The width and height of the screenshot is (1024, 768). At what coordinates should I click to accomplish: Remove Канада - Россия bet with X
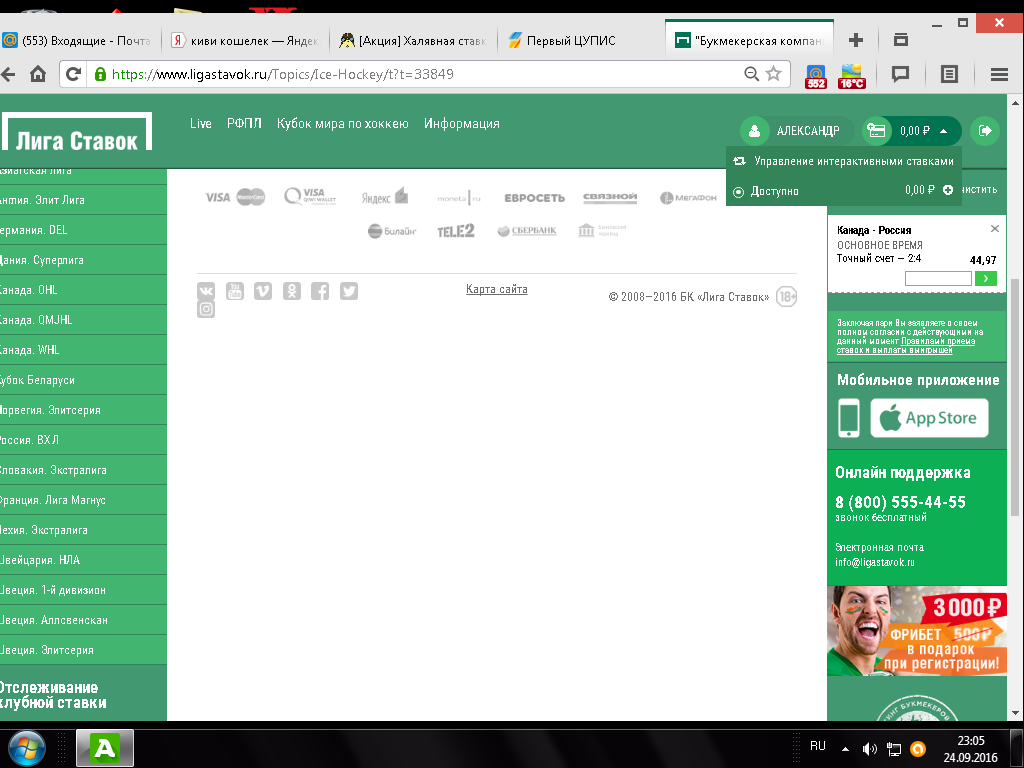(995, 229)
